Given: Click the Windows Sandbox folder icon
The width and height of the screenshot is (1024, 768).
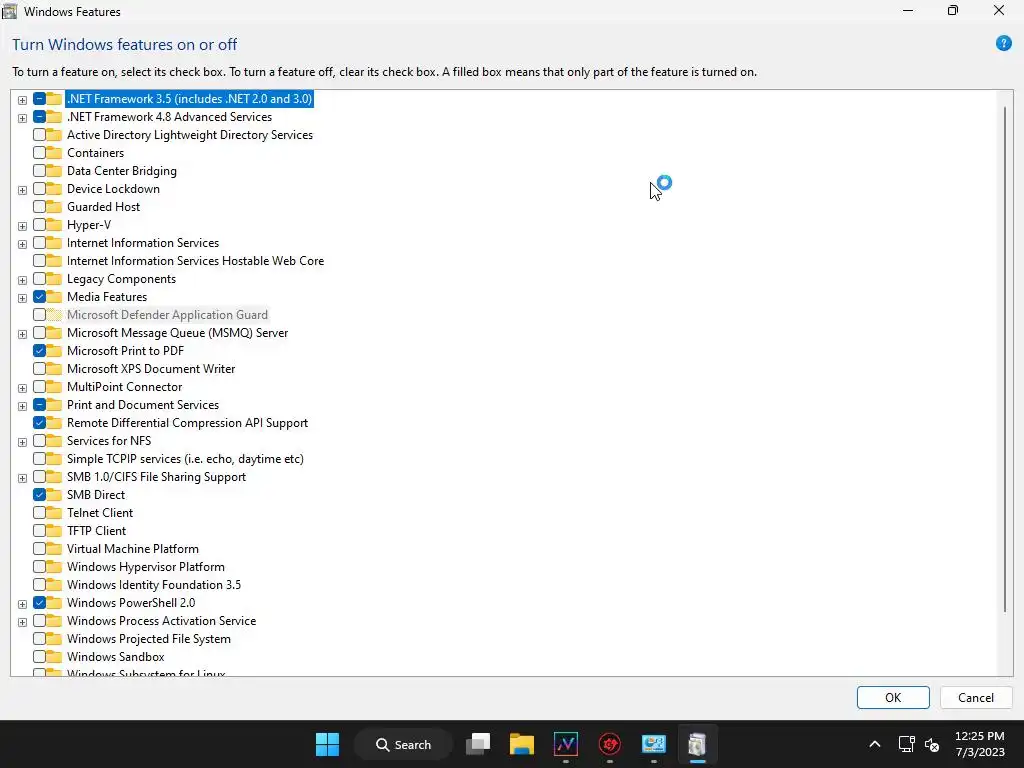Looking at the screenshot, I should [54, 657].
